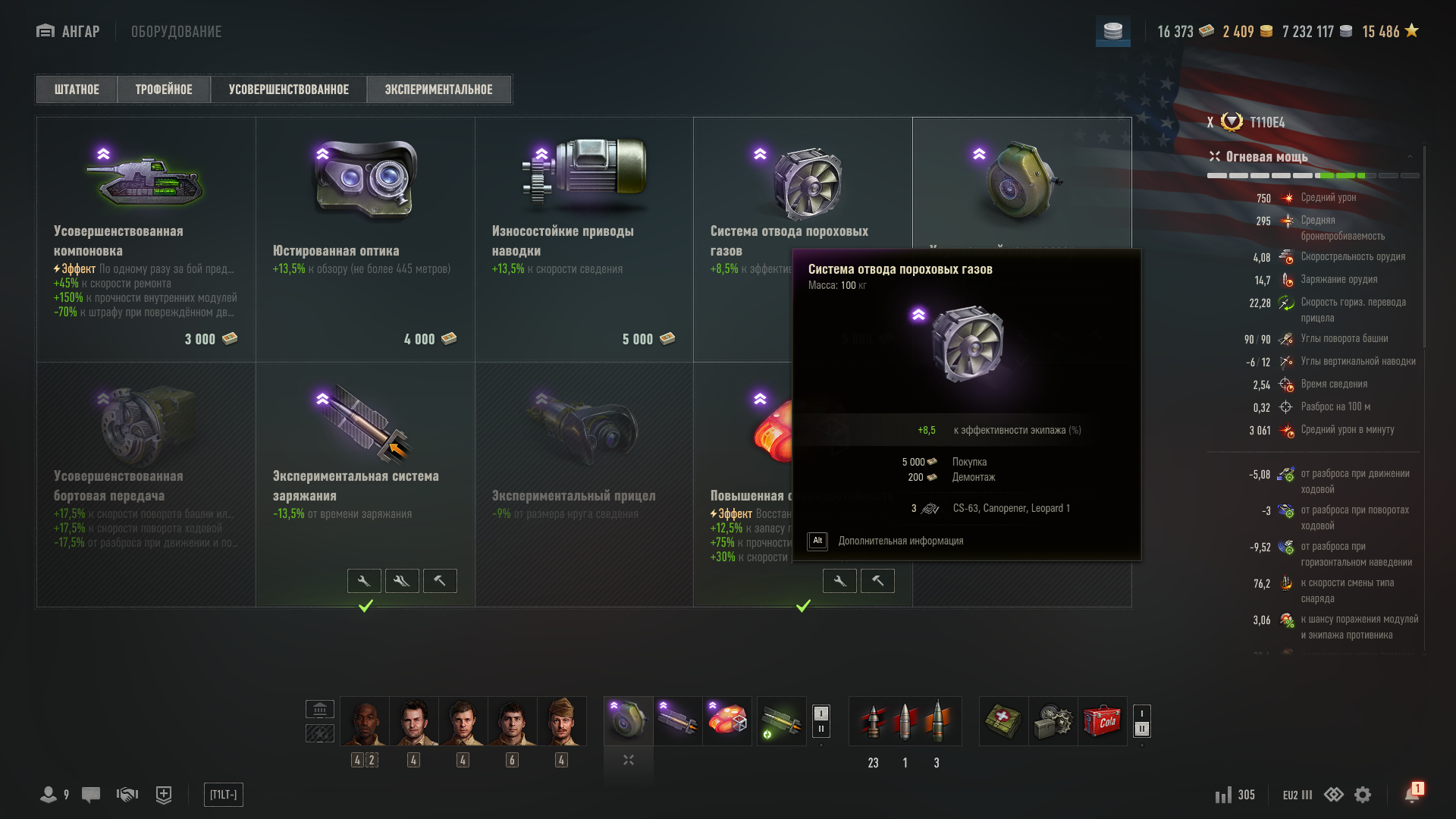Toggle equipment loadout II
The image size is (1456, 819).
pyautogui.click(x=821, y=729)
